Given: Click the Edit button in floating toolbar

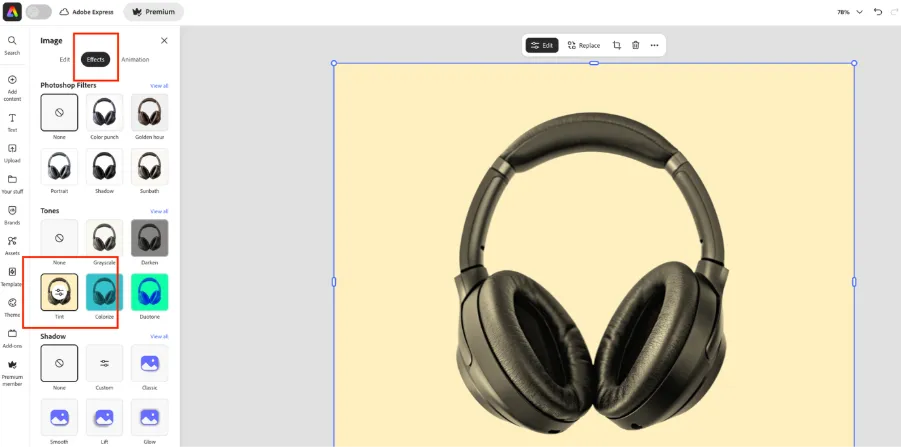Looking at the screenshot, I should (542, 45).
